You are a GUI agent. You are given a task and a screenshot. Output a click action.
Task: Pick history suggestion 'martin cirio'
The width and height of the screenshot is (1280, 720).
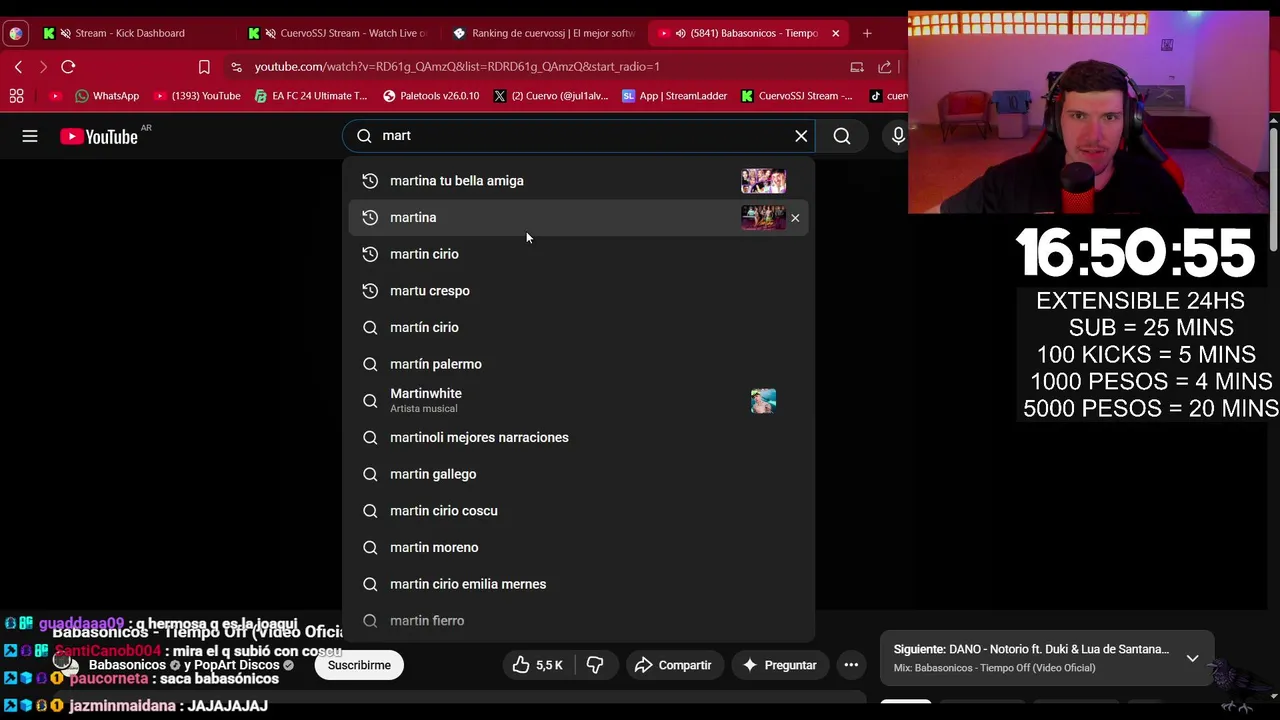(x=578, y=254)
